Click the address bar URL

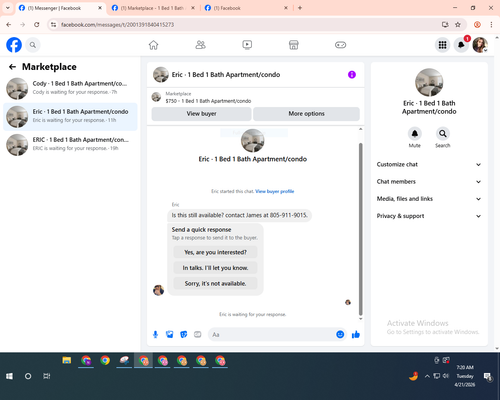[x=117, y=25]
